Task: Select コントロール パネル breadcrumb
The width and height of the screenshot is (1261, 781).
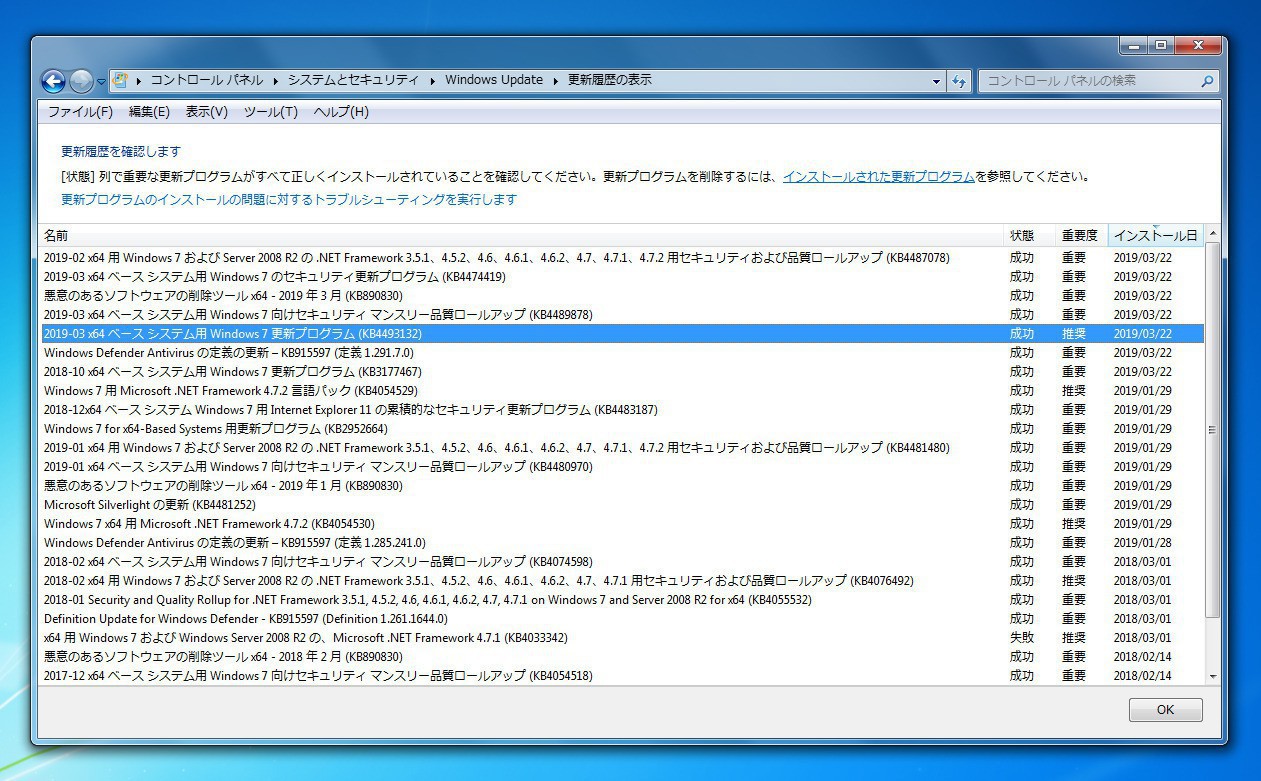Action: [207, 80]
